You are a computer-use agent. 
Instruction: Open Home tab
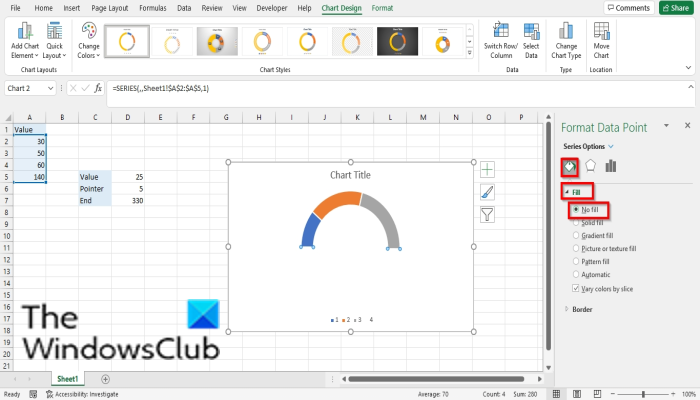43,8
